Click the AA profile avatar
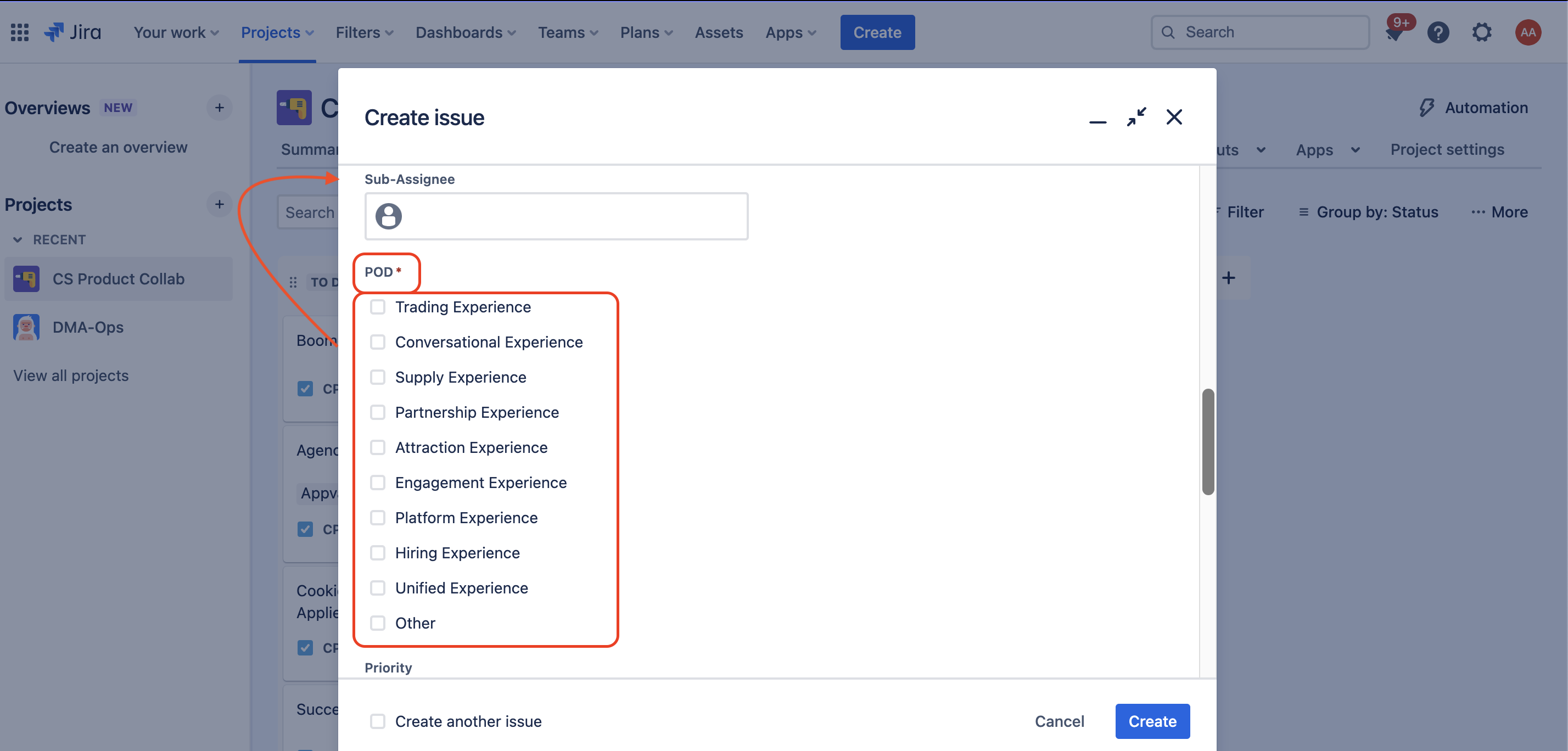Screen dimensions: 1568x751 click(1528, 32)
